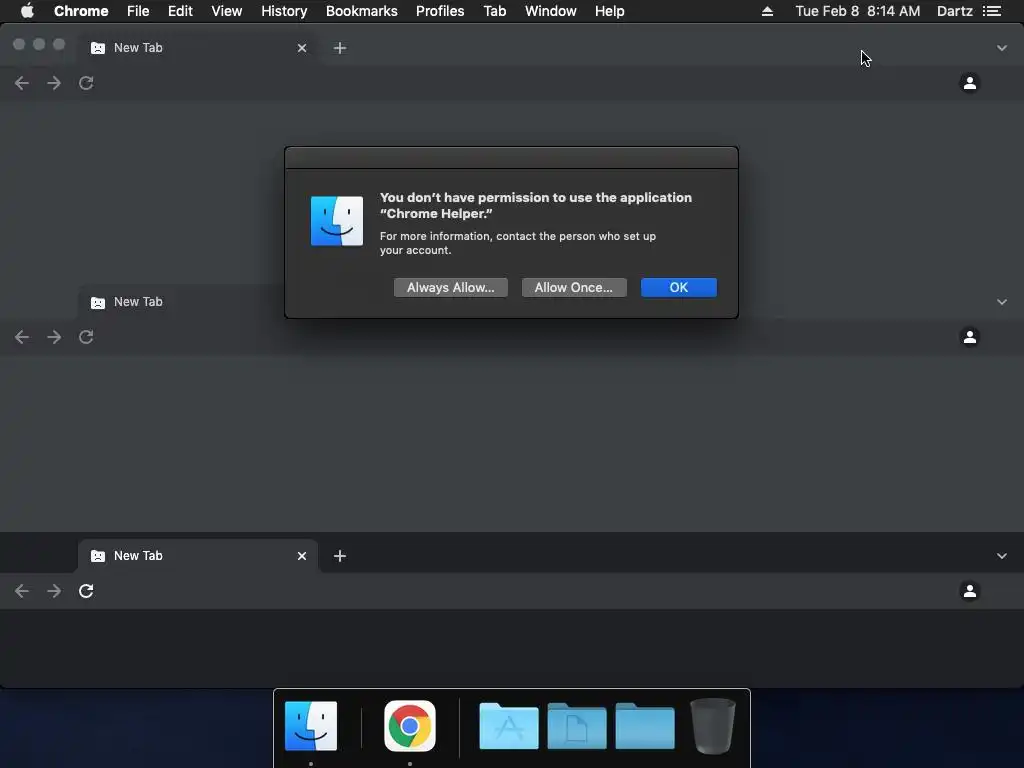The width and height of the screenshot is (1024, 768).
Task: Open the Bookmarks menu
Action: coord(362,11)
